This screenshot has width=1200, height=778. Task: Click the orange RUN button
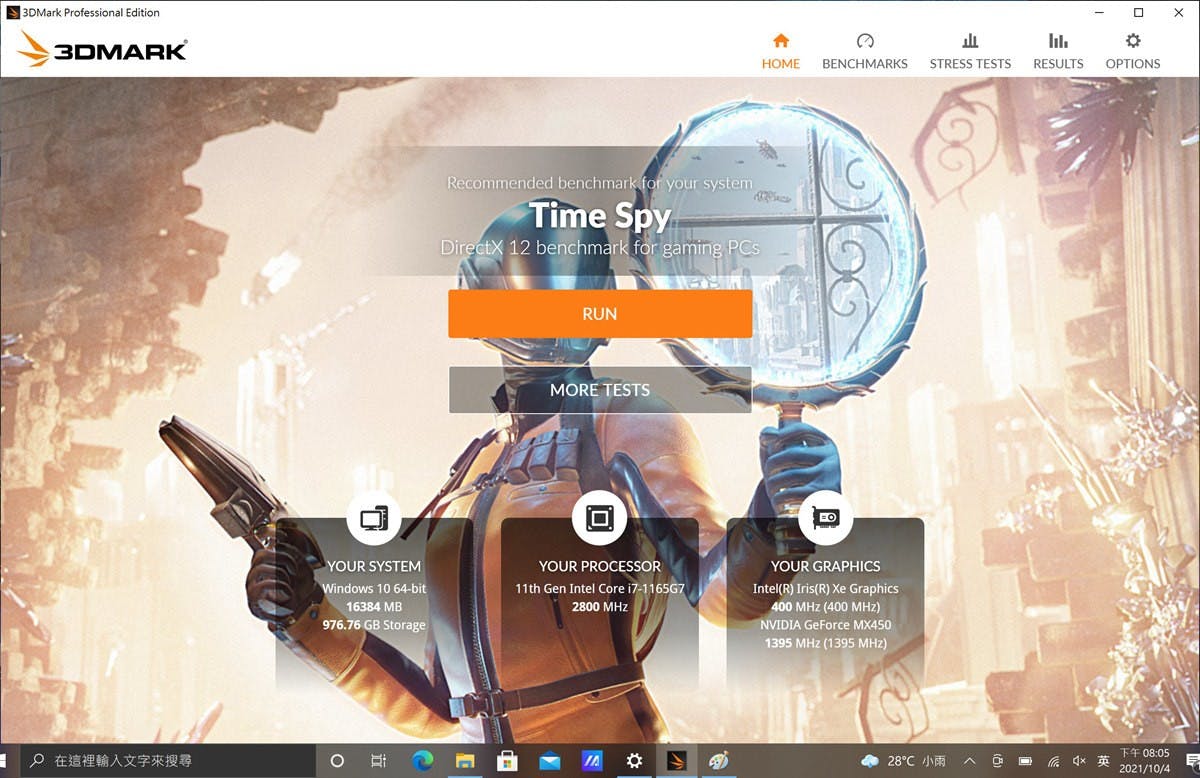599,314
